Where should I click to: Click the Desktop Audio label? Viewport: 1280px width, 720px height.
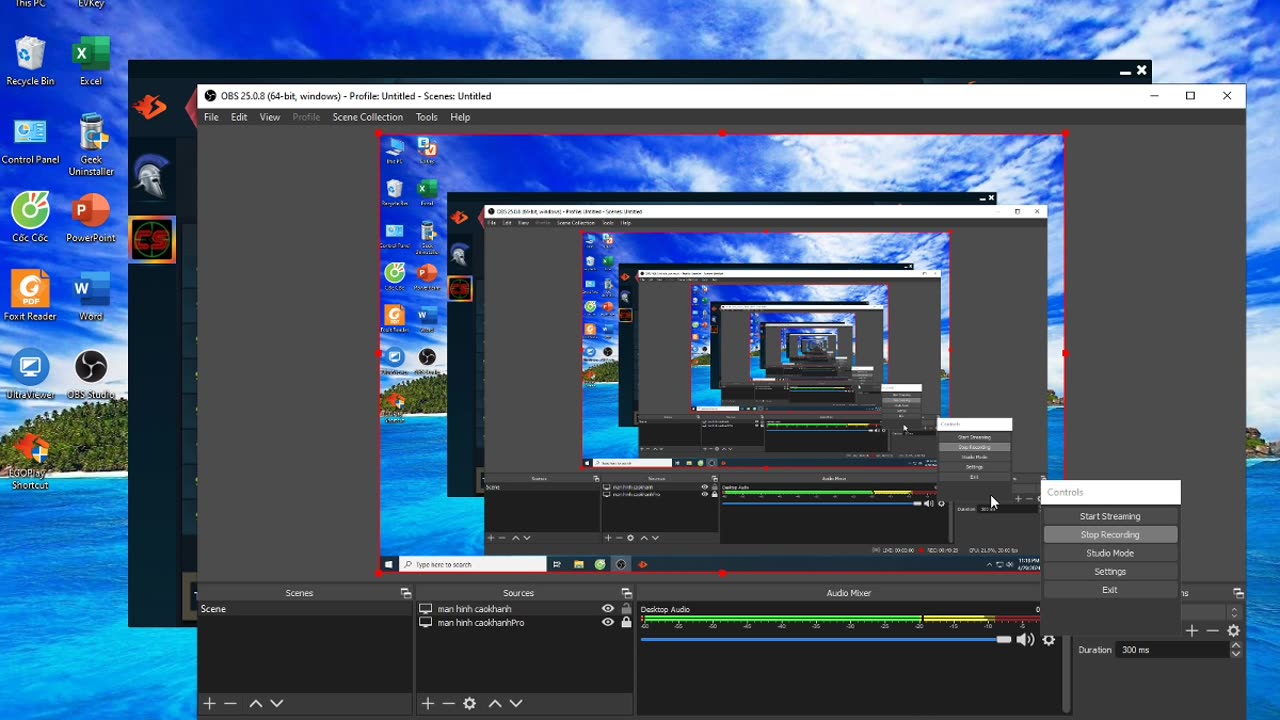(665, 610)
